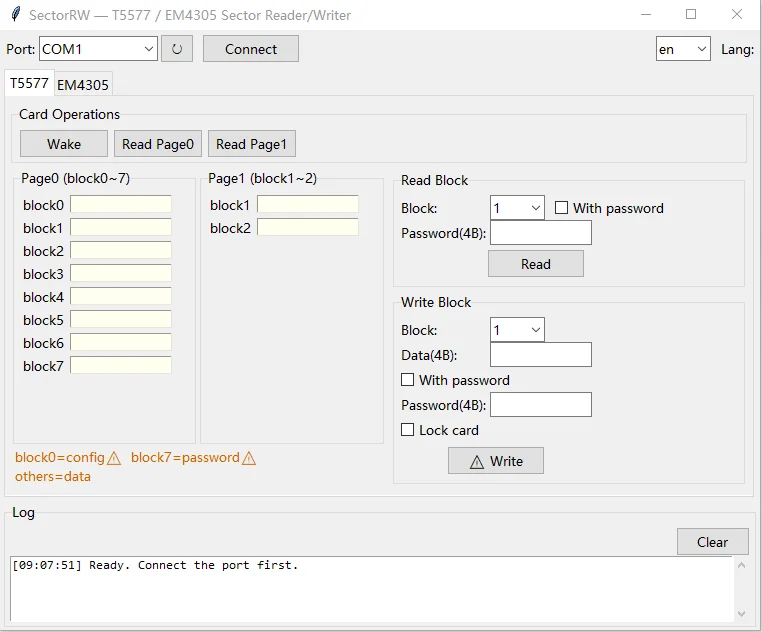
Task: Click the 'others=data' note text
Action: coord(52,476)
